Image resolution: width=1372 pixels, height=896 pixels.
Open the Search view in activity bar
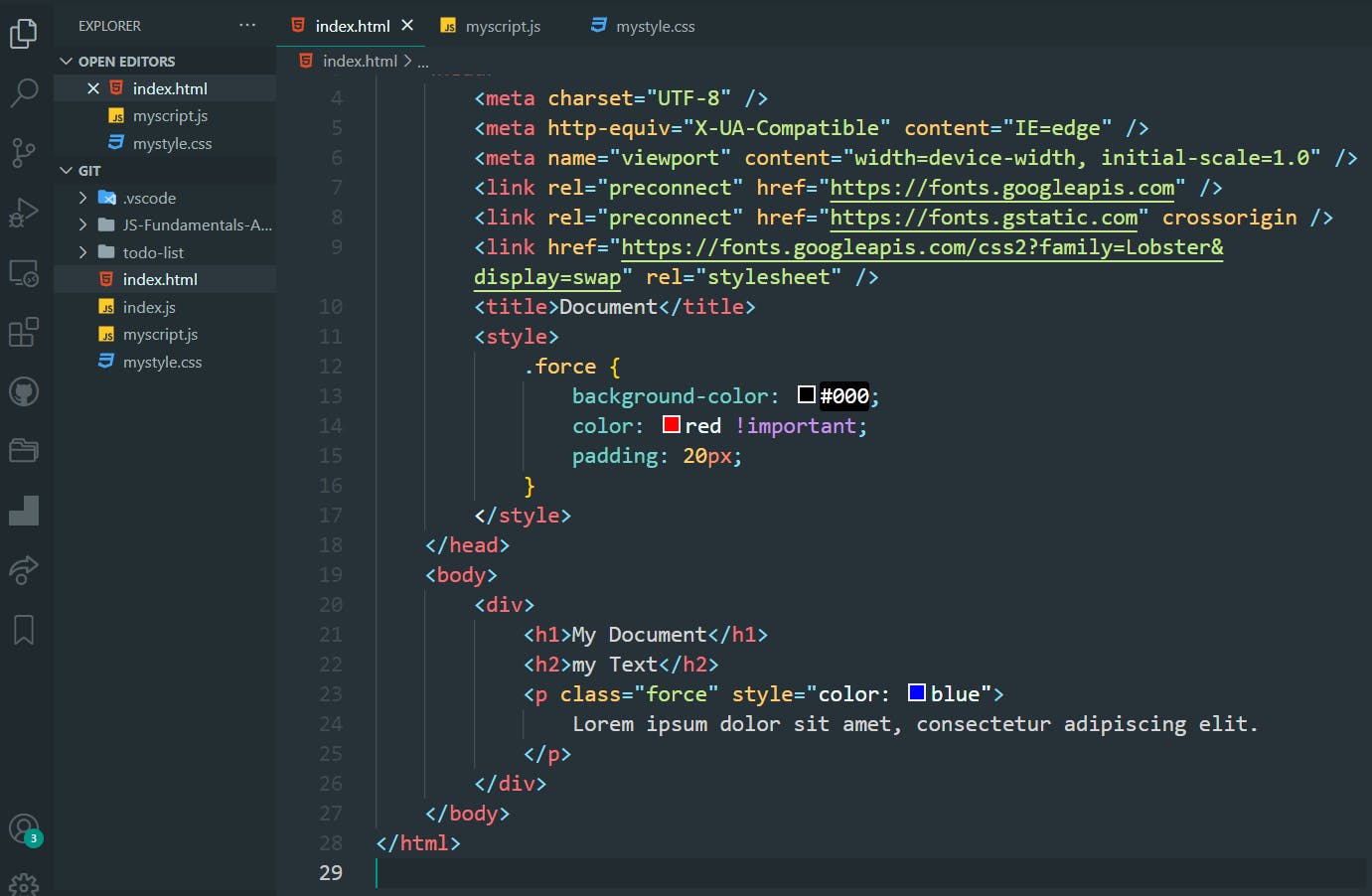click(x=24, y=93)
